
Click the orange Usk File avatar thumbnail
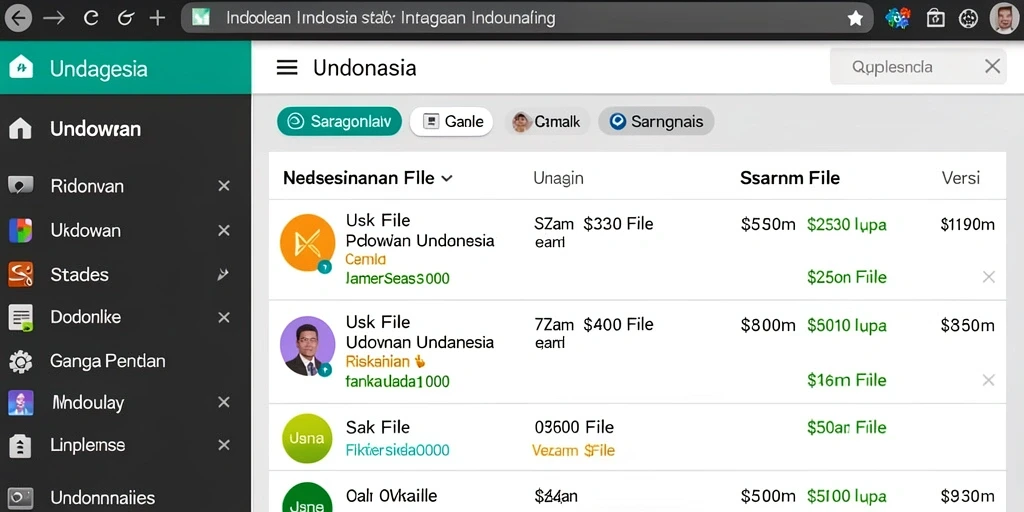coord(308,242)
